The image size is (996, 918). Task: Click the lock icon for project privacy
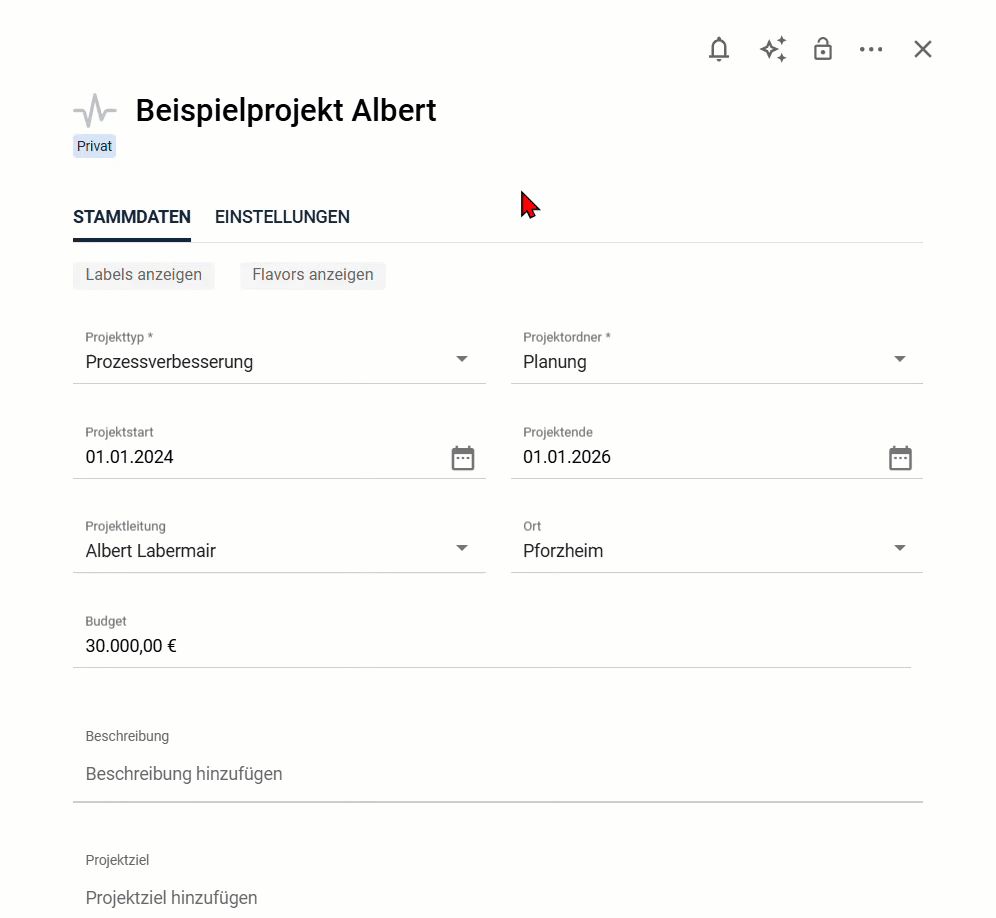point(823,49)
